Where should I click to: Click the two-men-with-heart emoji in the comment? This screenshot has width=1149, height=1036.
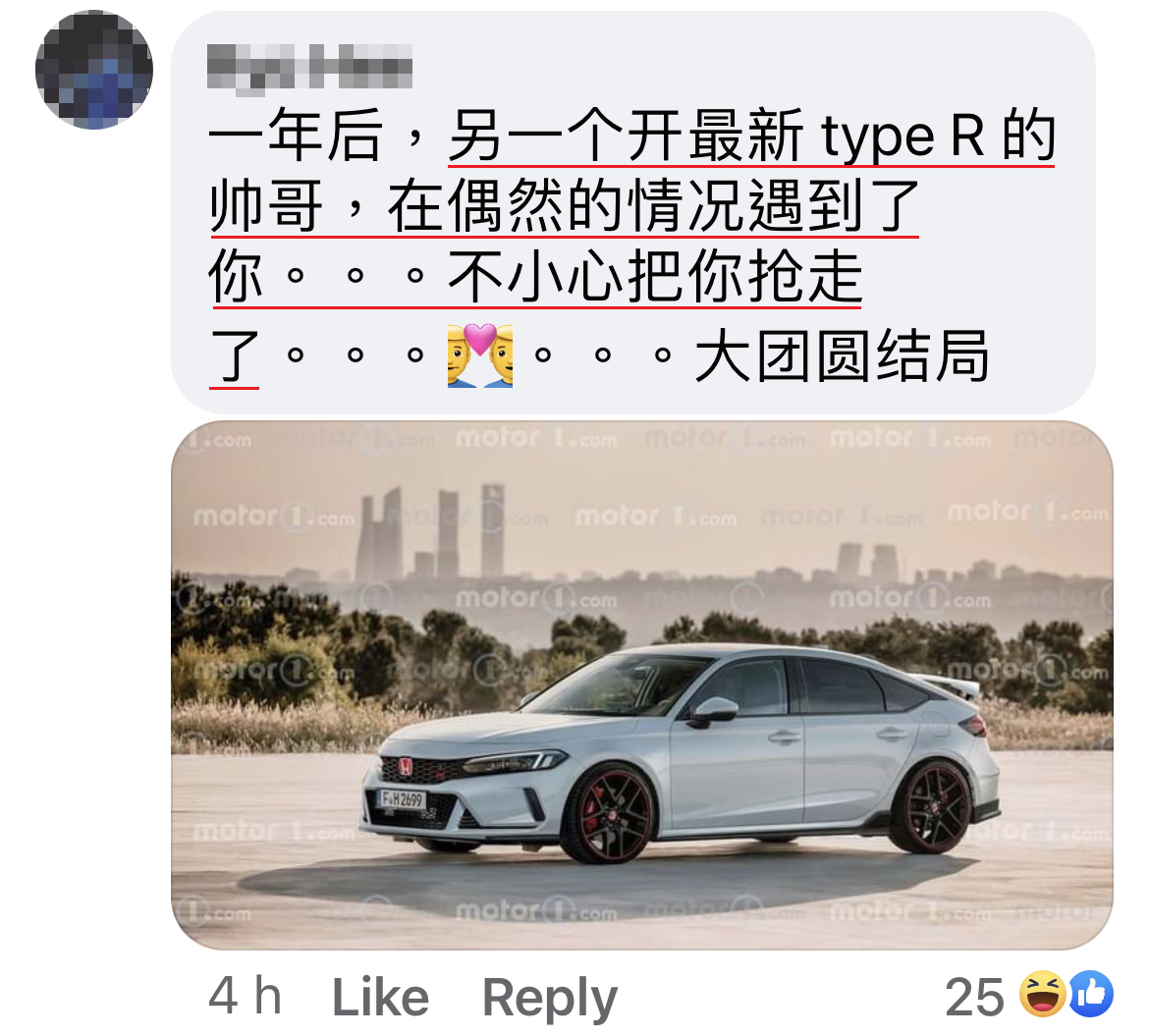pos(480,354)
